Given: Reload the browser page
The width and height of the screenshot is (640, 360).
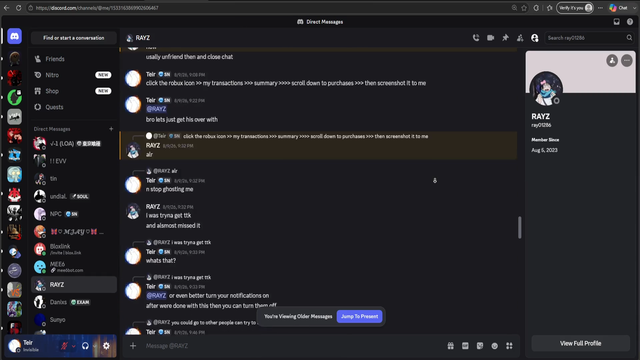Looking at the screenshot, I should [18, 8].
